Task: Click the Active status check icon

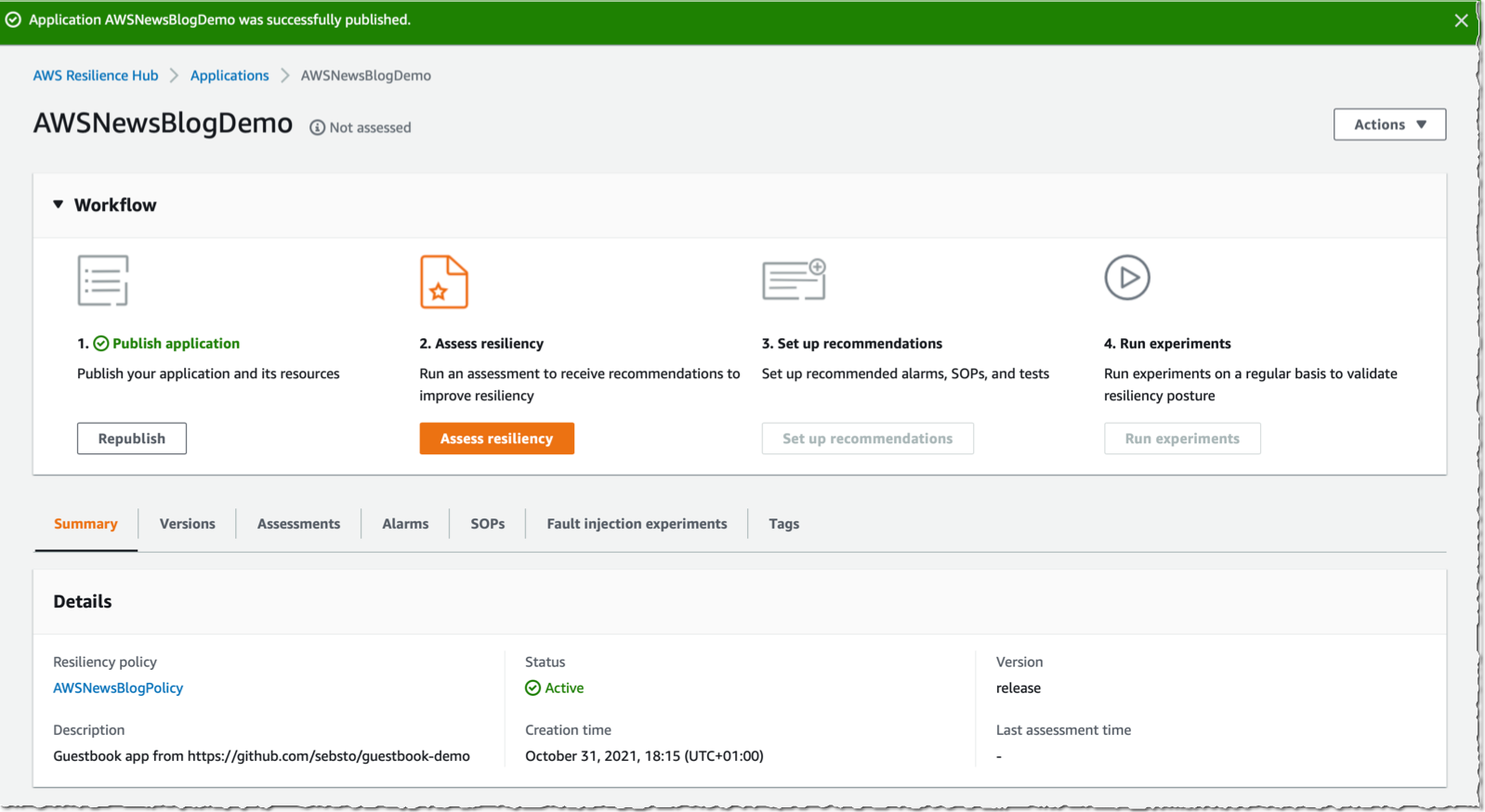Action: 532,688
